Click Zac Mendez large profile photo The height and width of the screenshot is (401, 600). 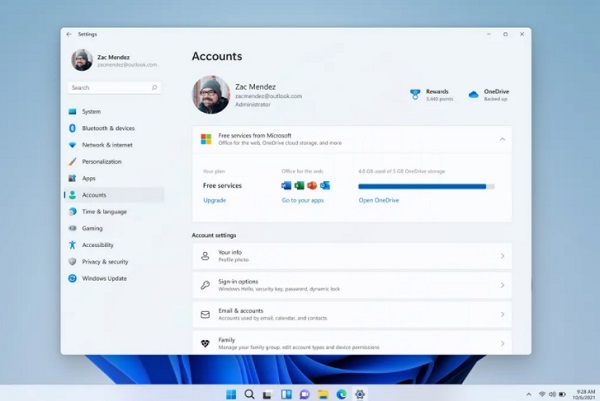pos(211,95)
